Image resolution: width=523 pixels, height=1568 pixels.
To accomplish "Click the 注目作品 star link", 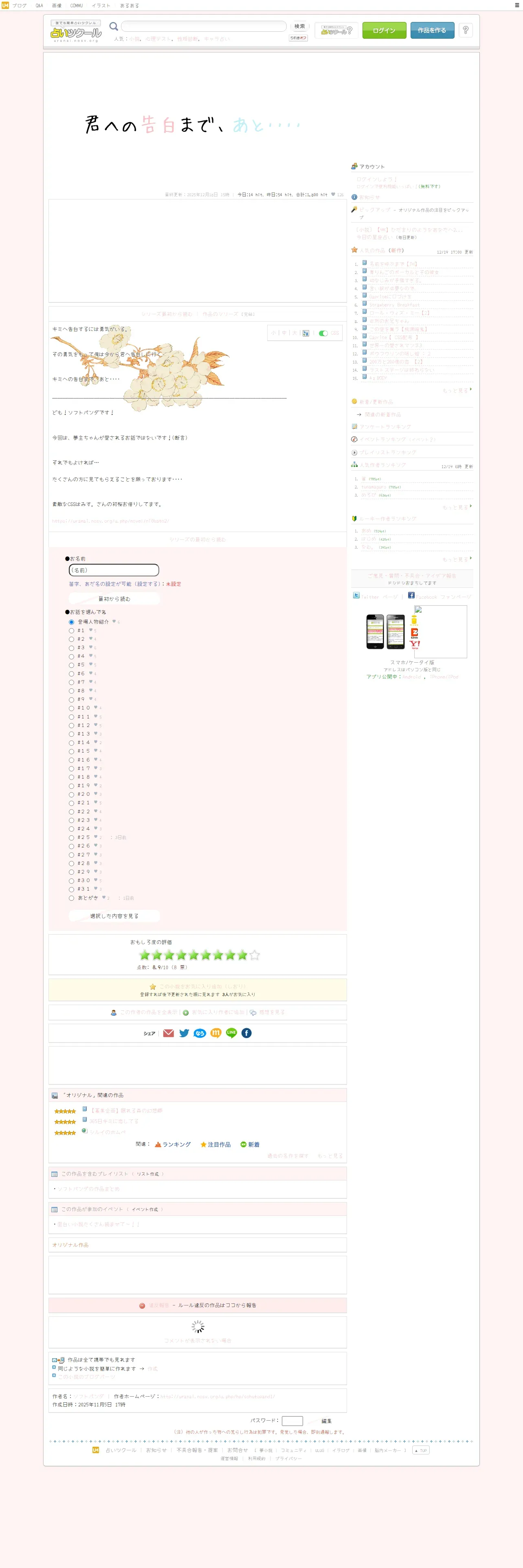I will click(215, 1144).
